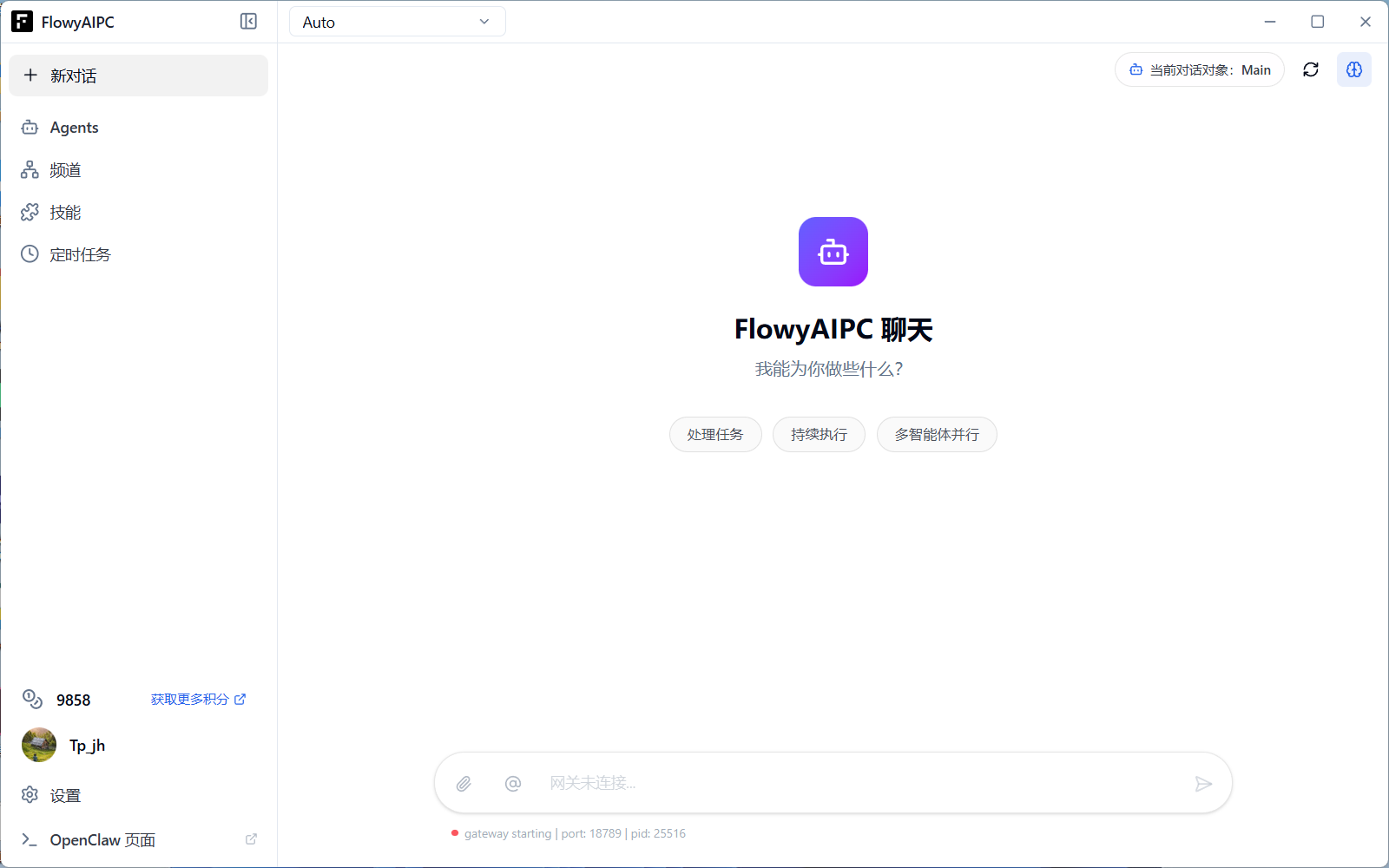
Task: Open 技能 (skills) from the sidebar
Action: [65, 212]
